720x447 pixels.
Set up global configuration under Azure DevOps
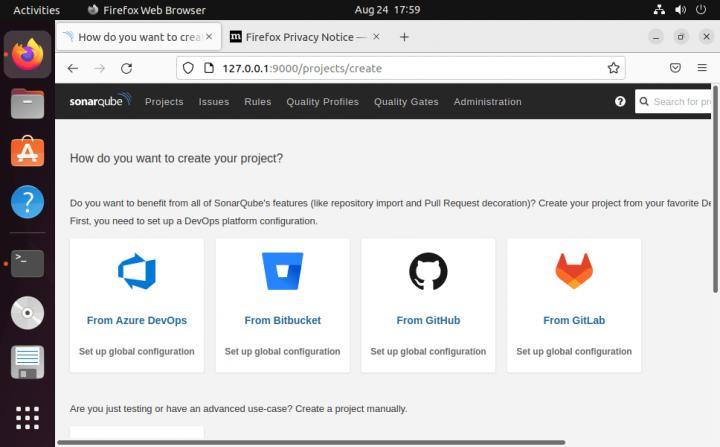(137, 351)
